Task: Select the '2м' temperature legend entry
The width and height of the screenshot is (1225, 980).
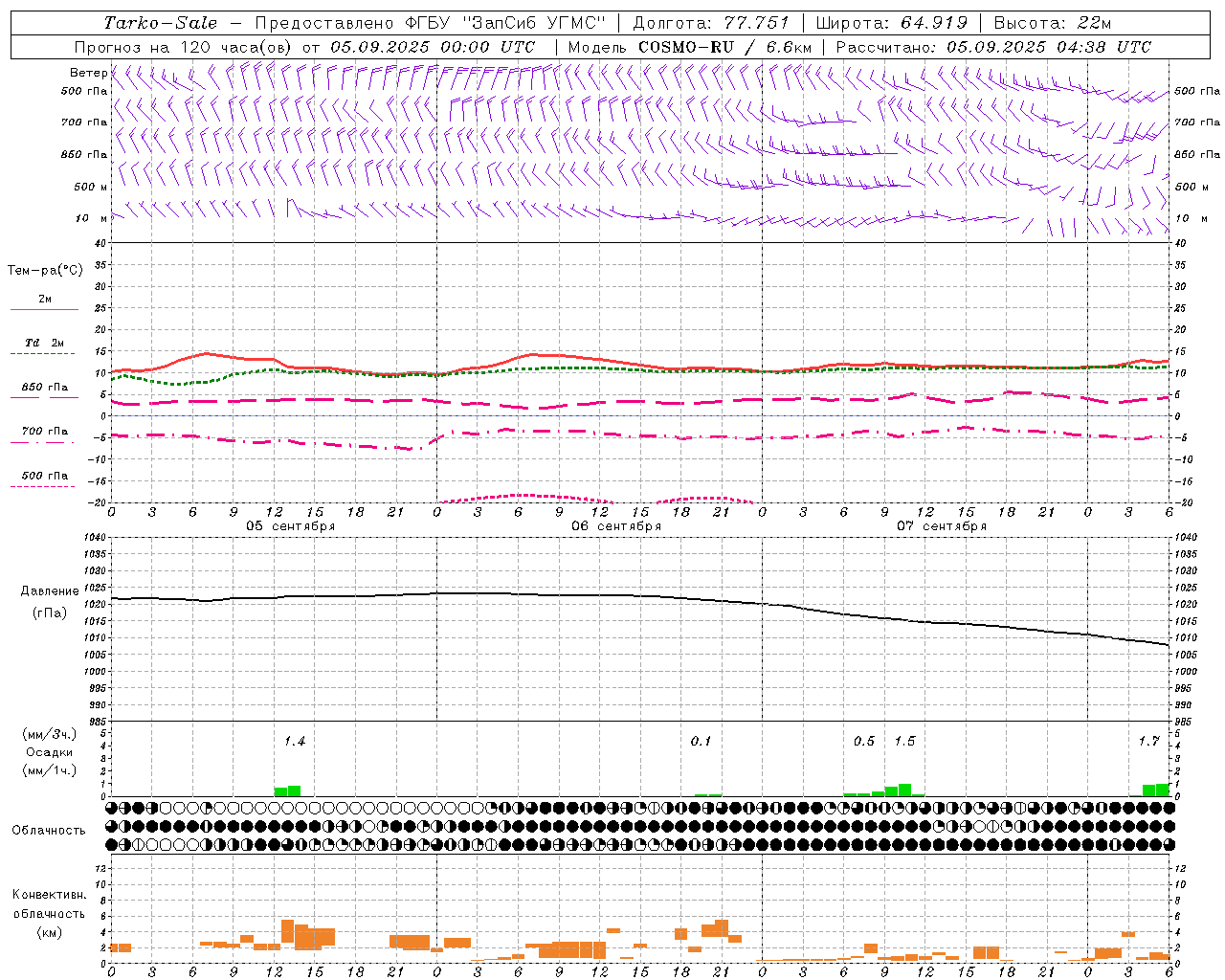Action: 45,300
